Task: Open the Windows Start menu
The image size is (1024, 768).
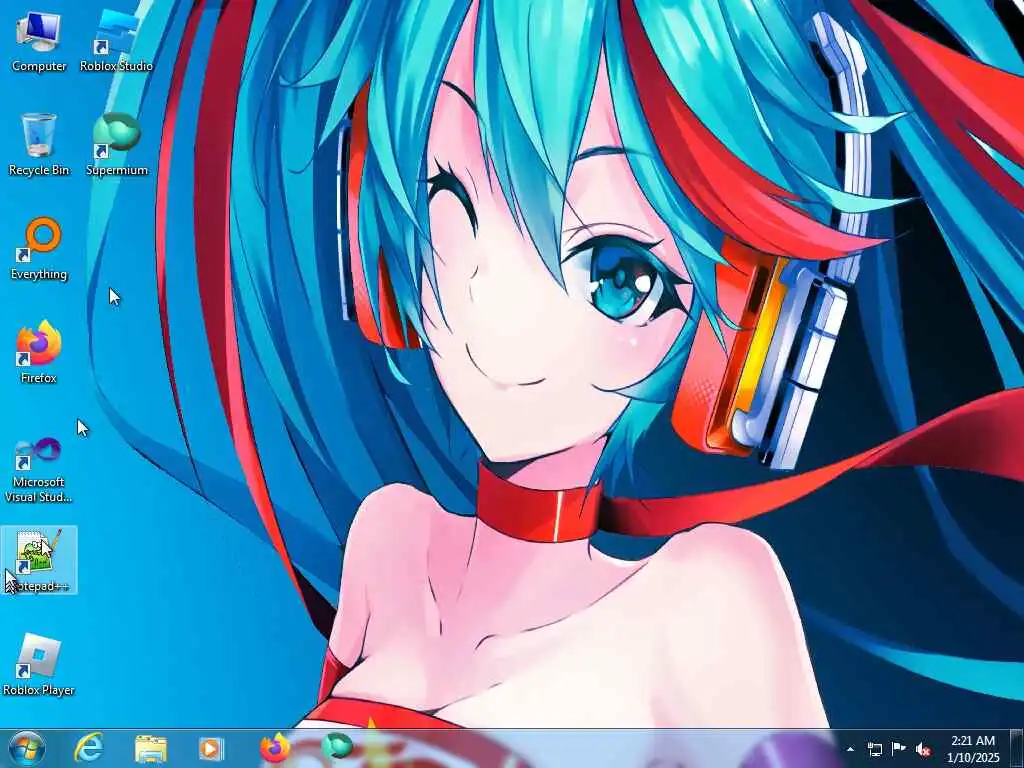Action: click(x=27, y=748)
